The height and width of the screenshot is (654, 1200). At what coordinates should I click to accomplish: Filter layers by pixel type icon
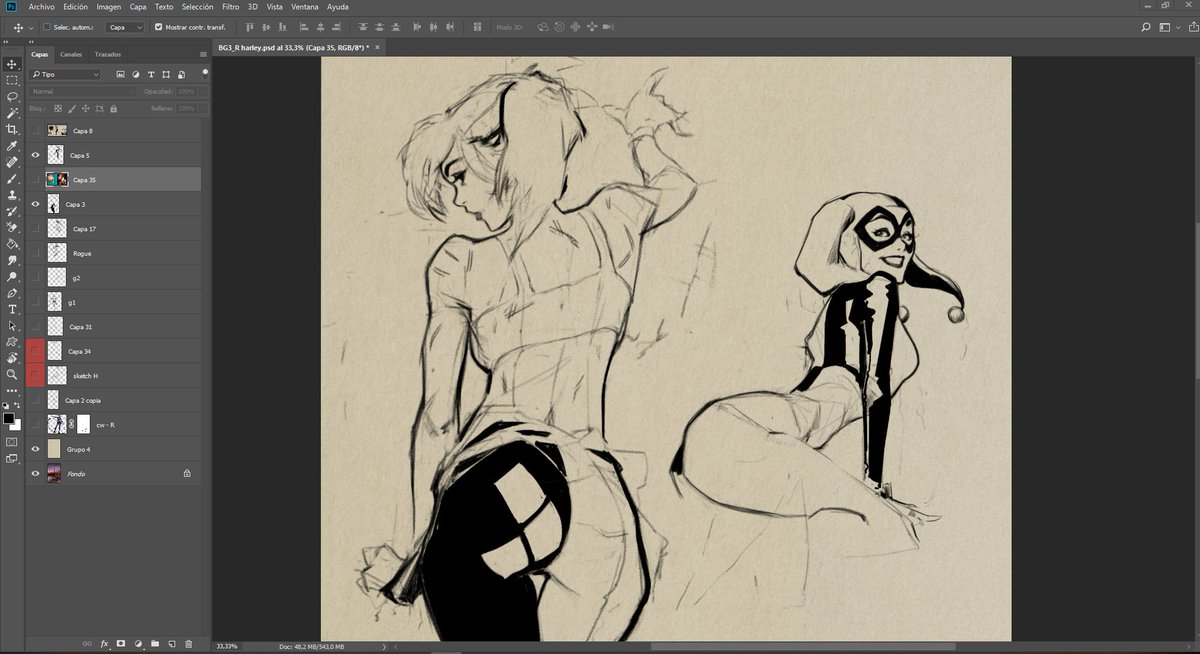[120, 75]
